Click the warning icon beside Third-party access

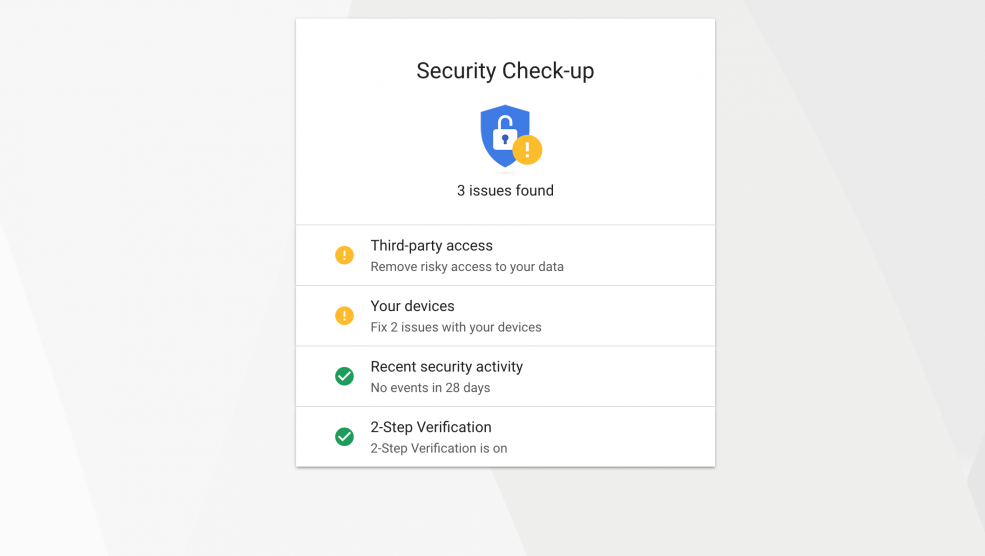coord(344,255)
